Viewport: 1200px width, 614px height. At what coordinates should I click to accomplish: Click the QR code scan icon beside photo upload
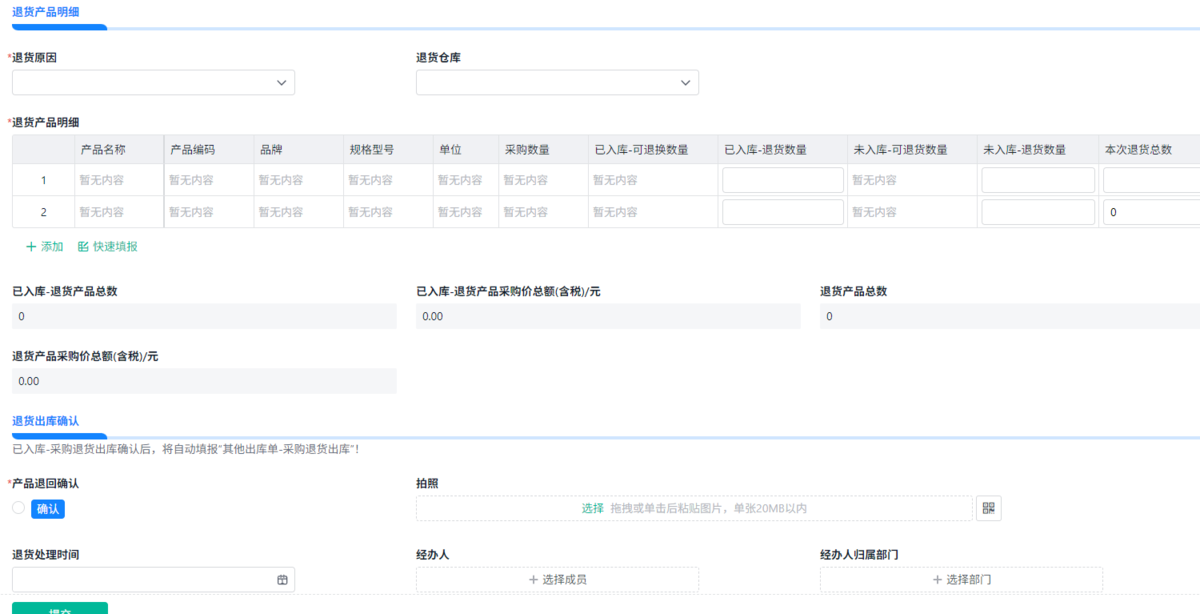coord(988,508)
